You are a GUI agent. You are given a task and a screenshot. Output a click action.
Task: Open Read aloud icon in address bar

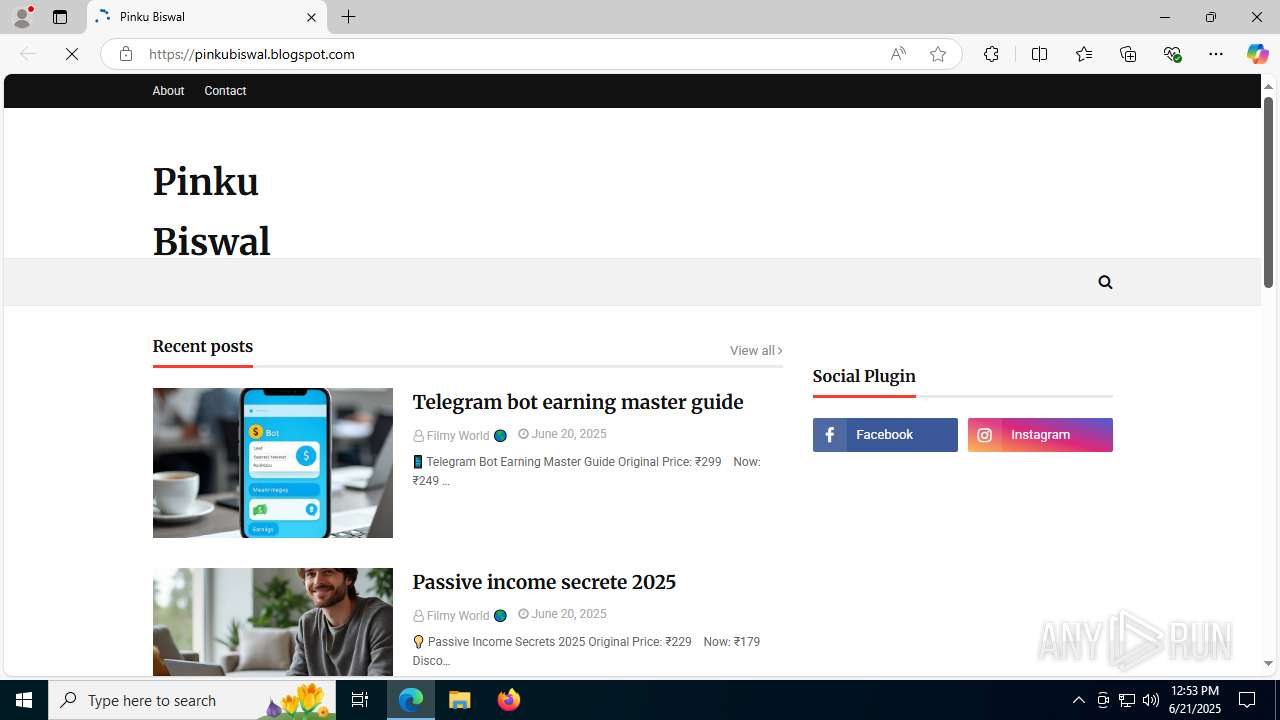[x=898, y=54]
